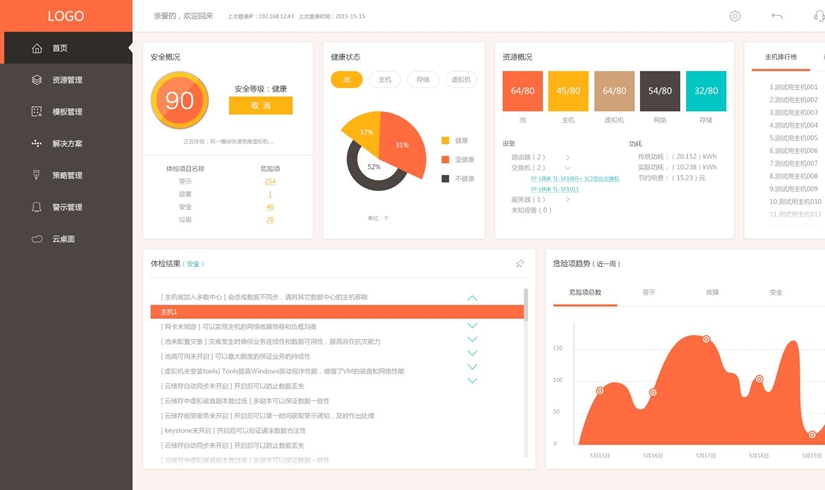Click the teal 32/80 存储 tile
The image size is (825, 490).
[x=706, y=91]
